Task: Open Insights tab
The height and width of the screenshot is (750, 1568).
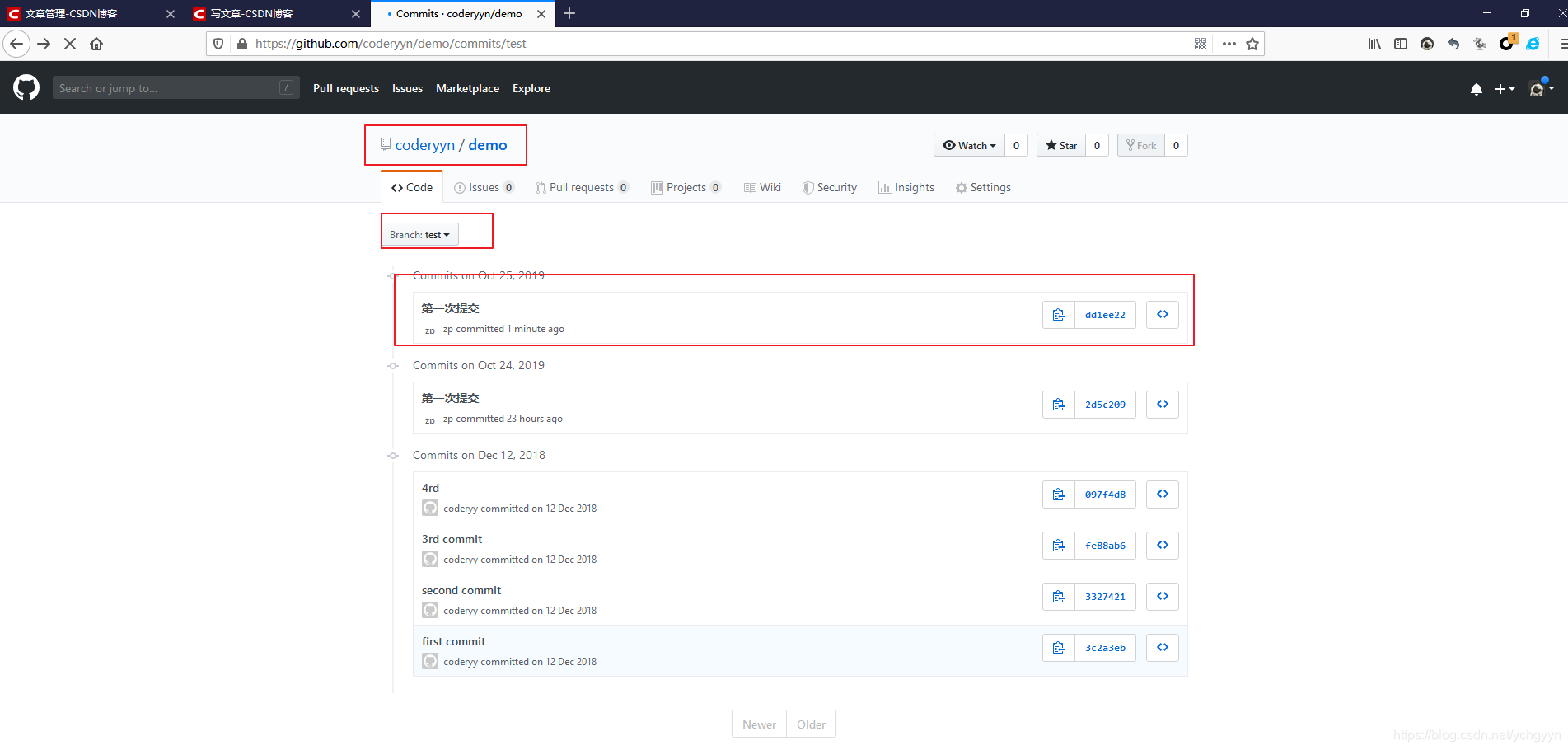Action: click(906, 187)
